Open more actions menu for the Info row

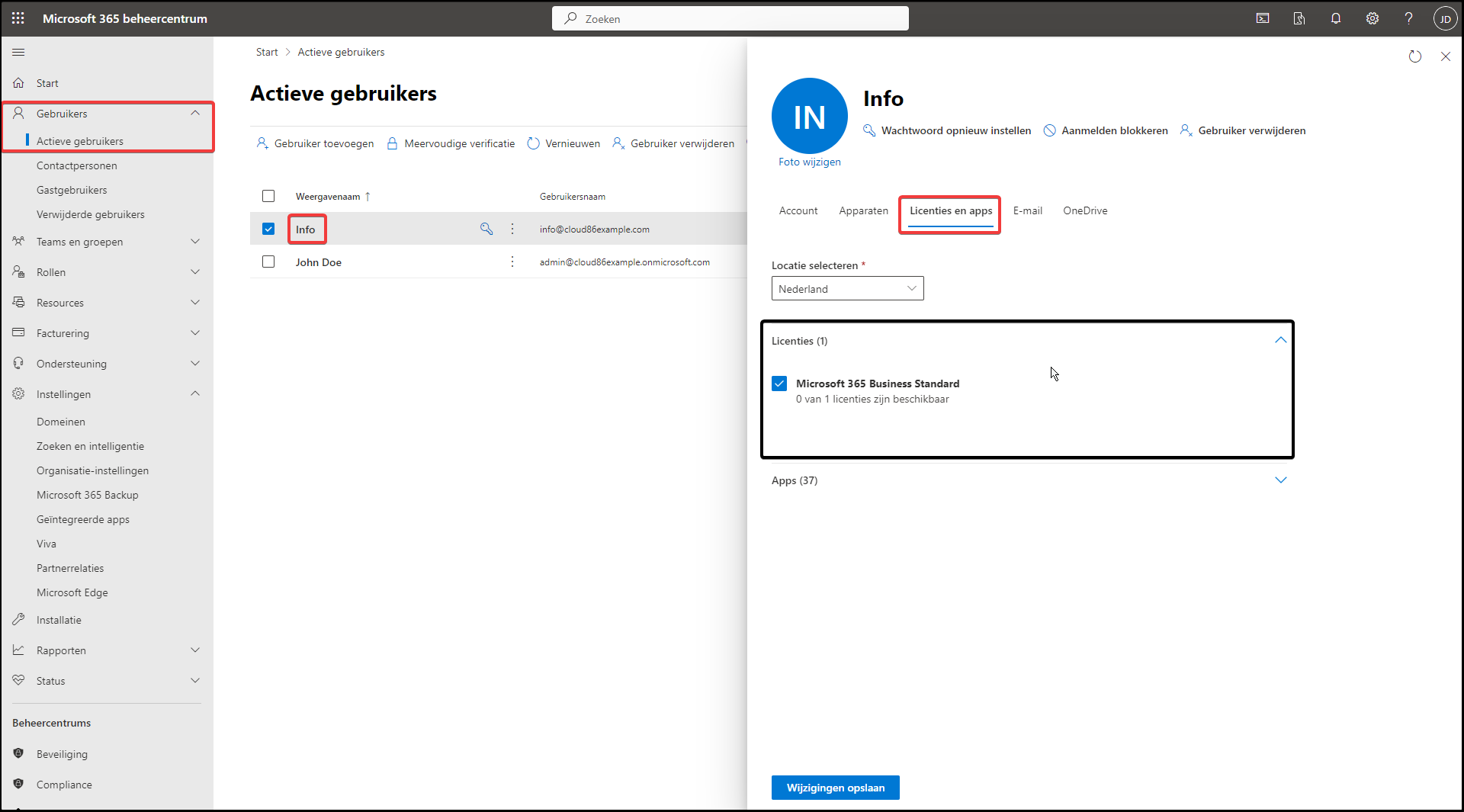click(x=512, y=229)
